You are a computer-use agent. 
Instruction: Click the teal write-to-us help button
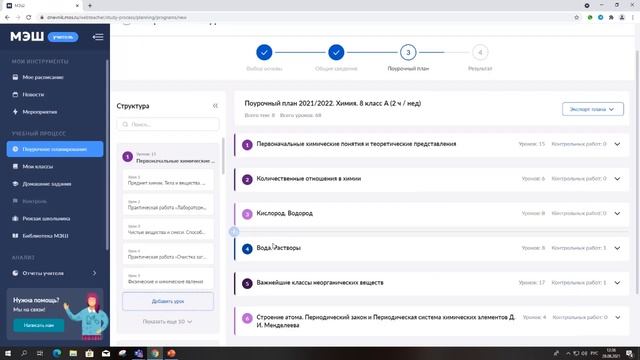pos(38,325)
